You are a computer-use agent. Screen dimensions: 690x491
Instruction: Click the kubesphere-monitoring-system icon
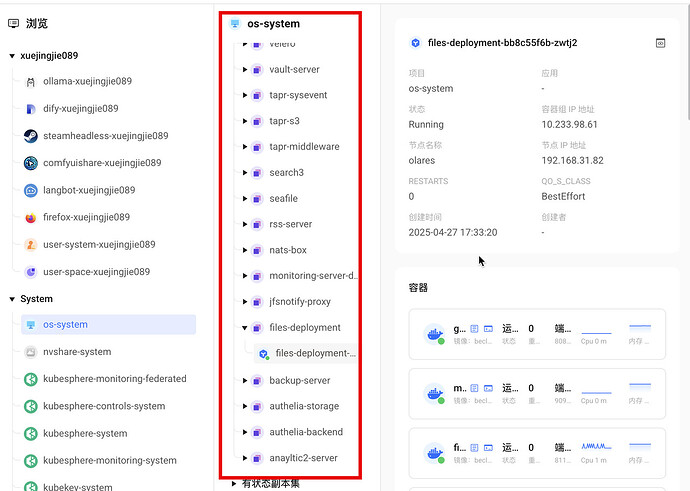[x=30, y=461]
